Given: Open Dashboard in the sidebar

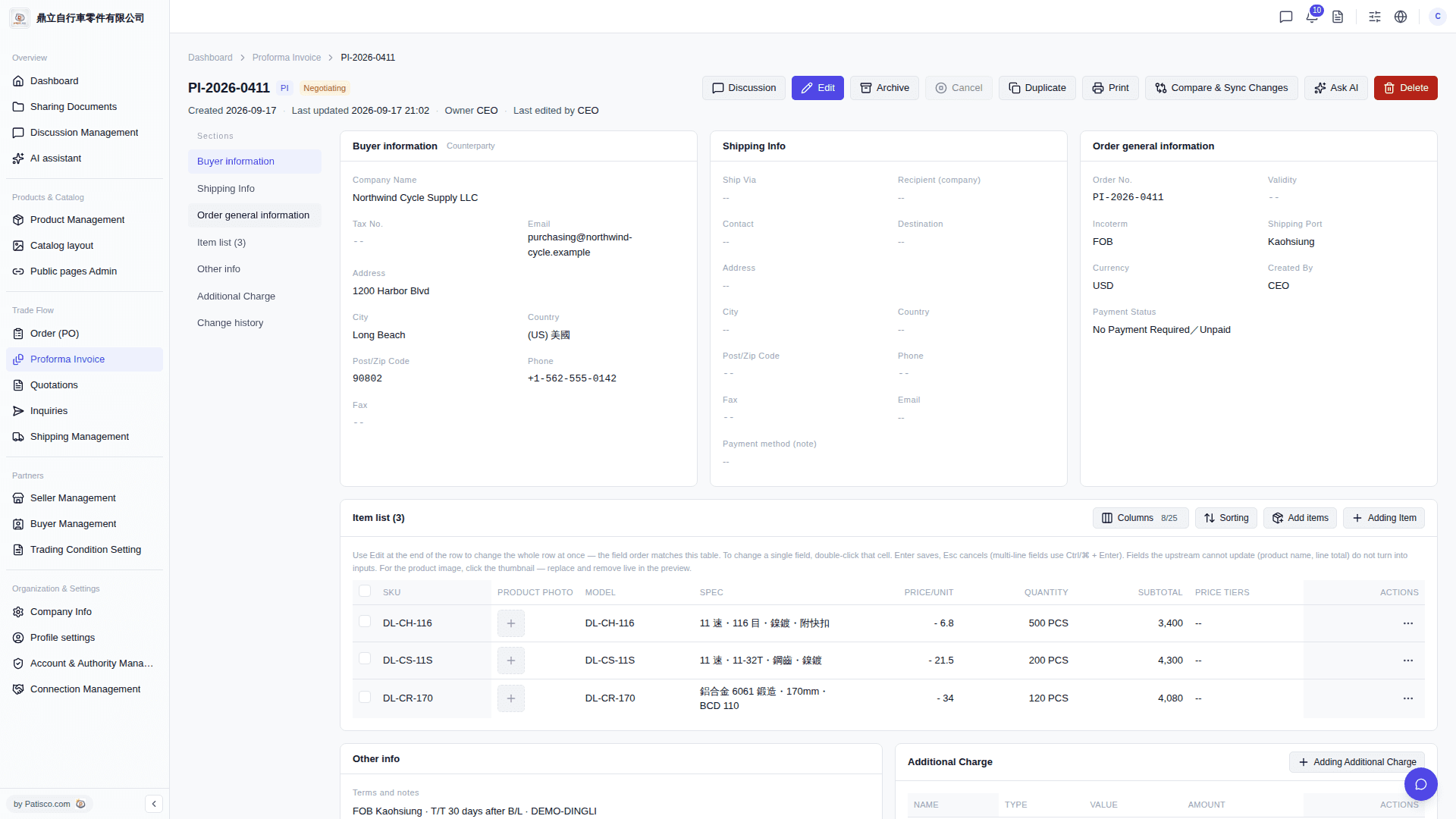Looking at the screenshot, I should coord(84,81).
